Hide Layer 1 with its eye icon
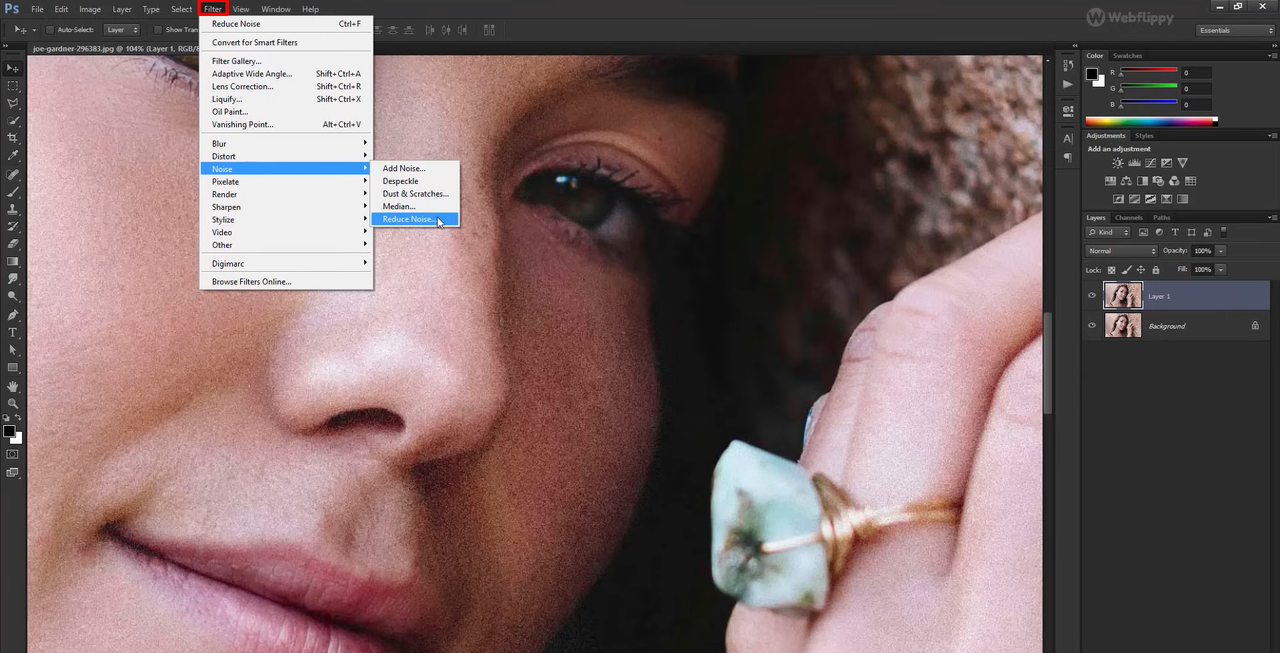This screenshot has height=653, width=1280. [1091, 296]
